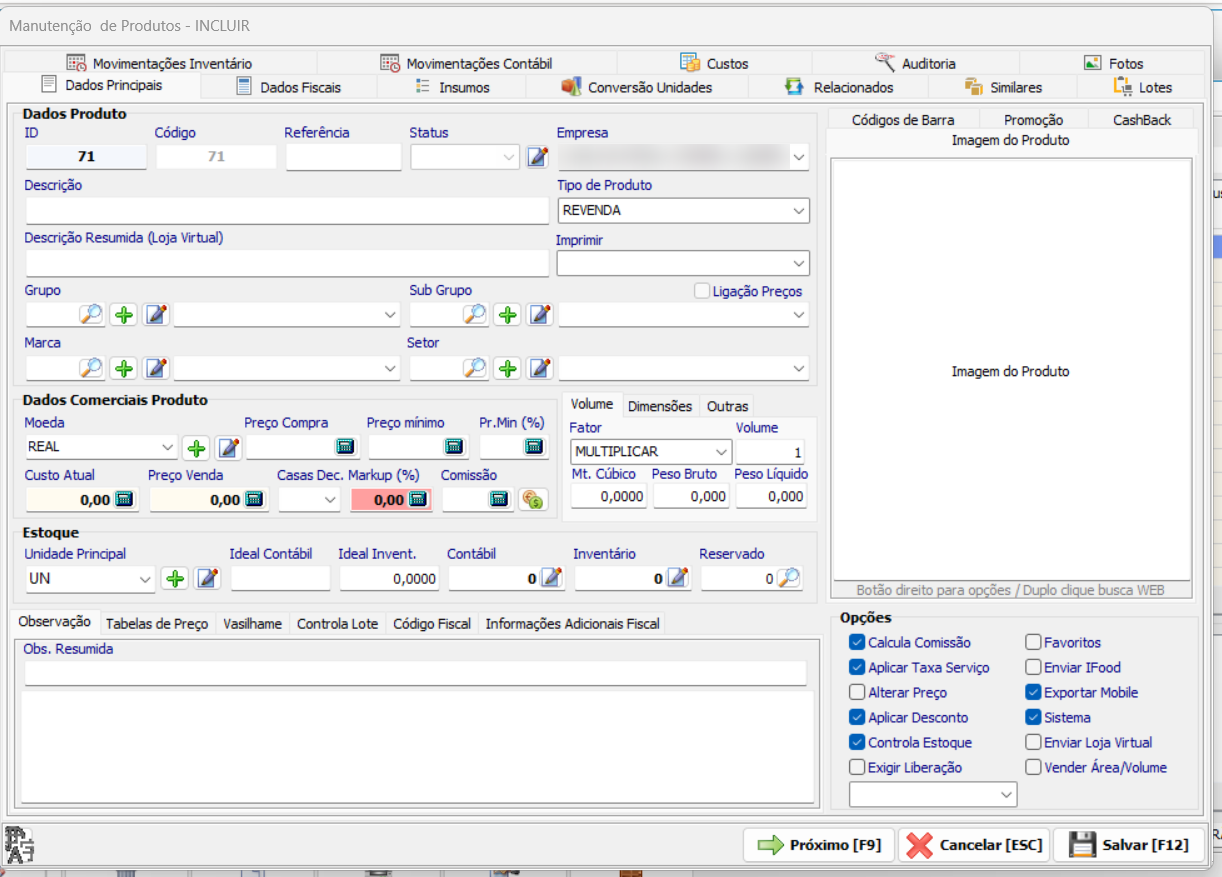Click the Descrição text field

click(x=287, y=211)
